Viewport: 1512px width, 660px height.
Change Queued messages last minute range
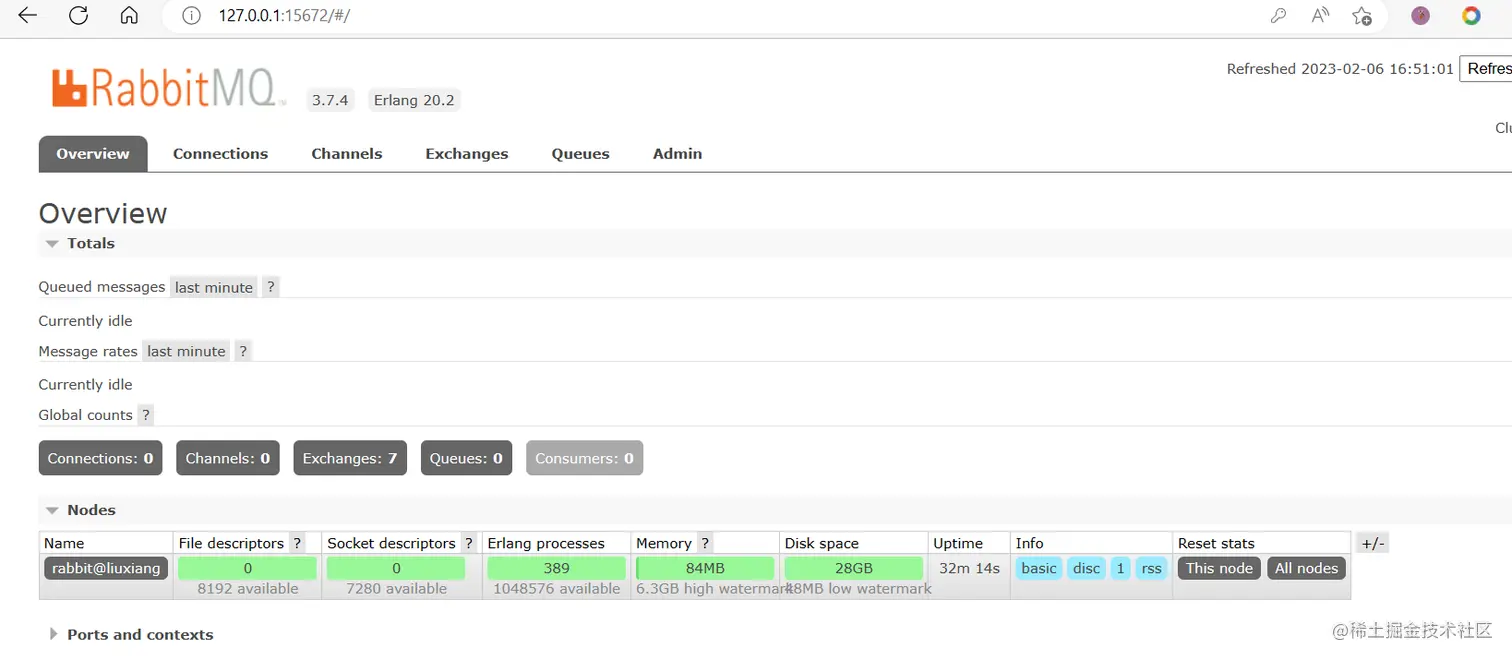click(x=214, y=287)
